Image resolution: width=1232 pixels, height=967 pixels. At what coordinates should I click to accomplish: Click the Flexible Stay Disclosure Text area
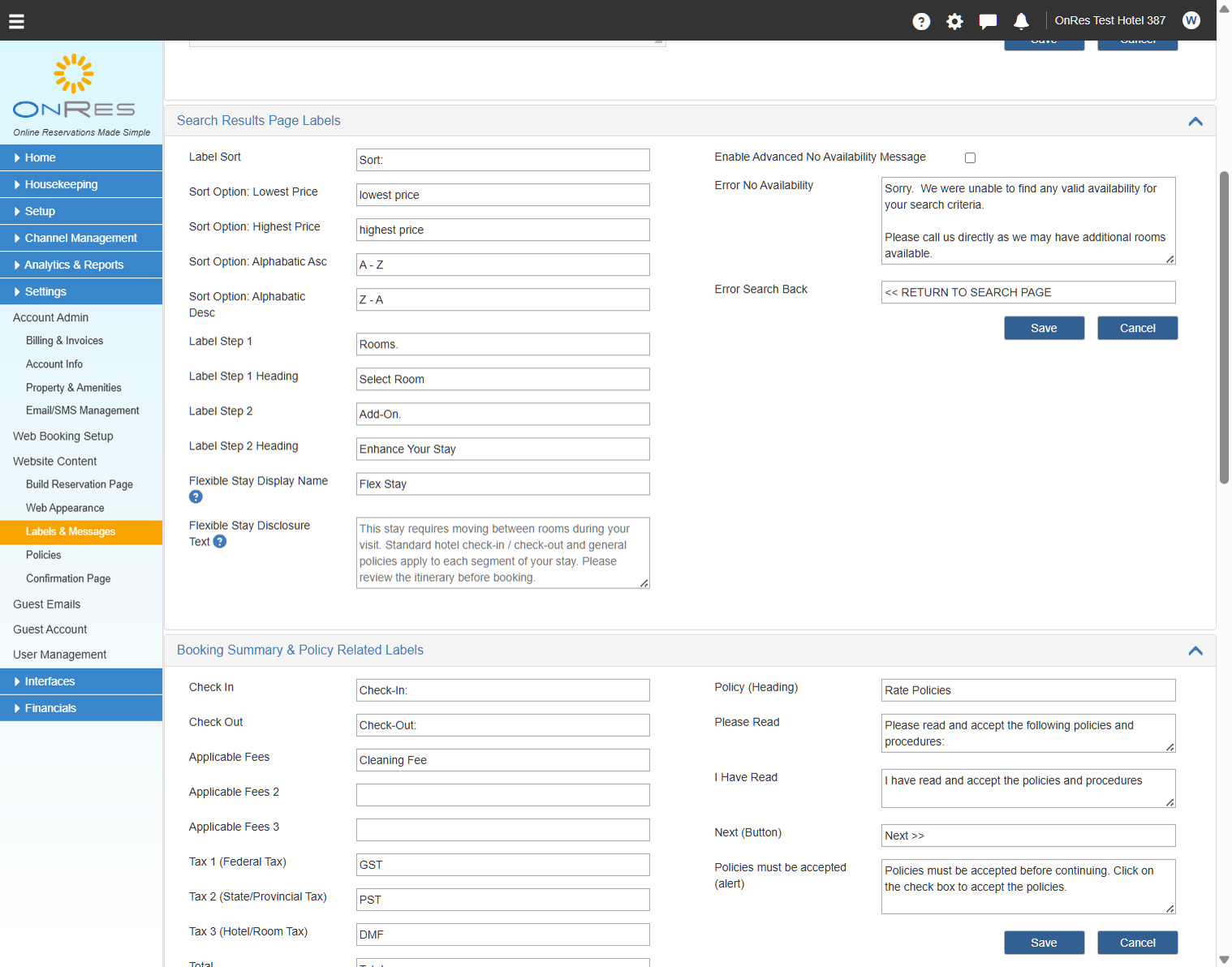point(503,552)
